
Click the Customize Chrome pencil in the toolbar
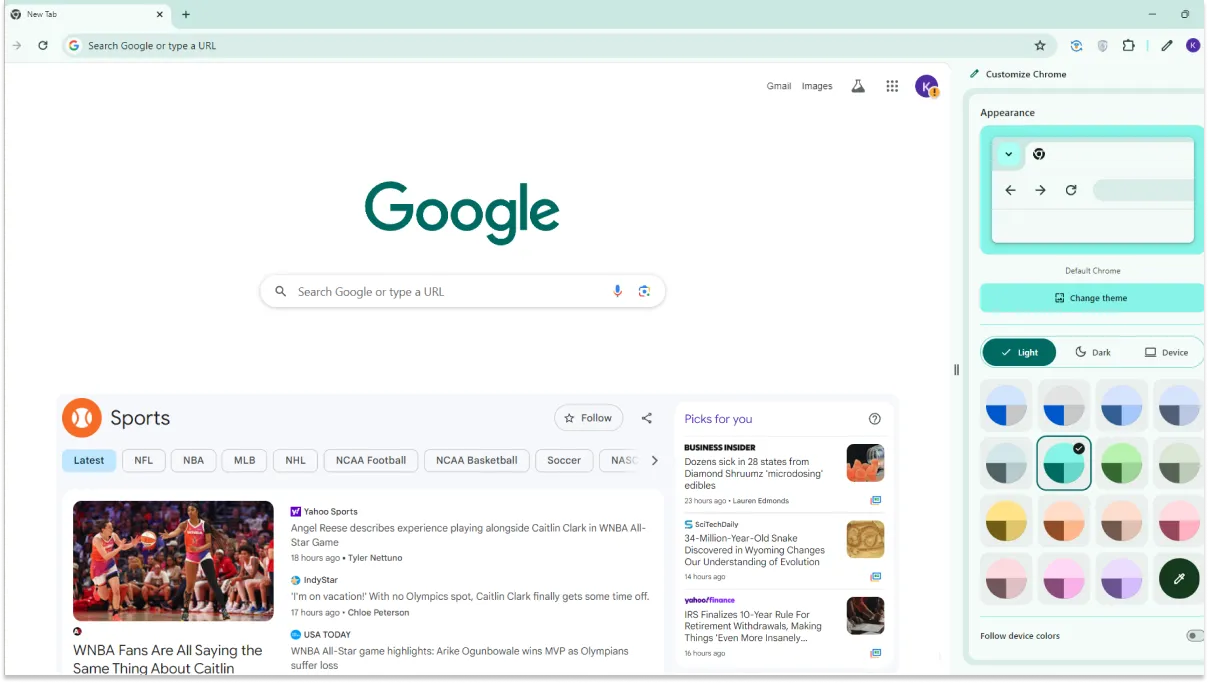(1166, 45)
